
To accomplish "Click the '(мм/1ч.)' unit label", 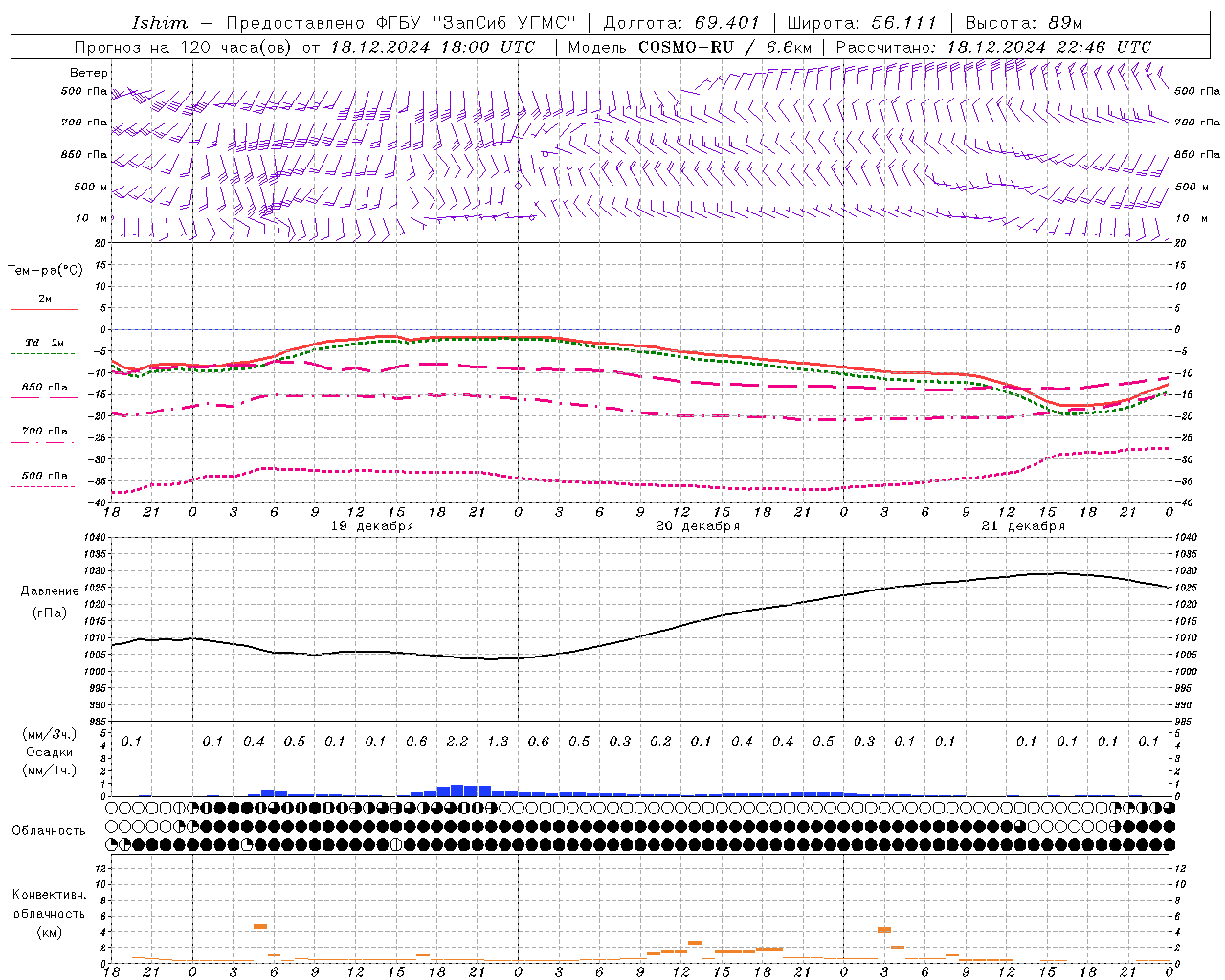I will (50, 770).
